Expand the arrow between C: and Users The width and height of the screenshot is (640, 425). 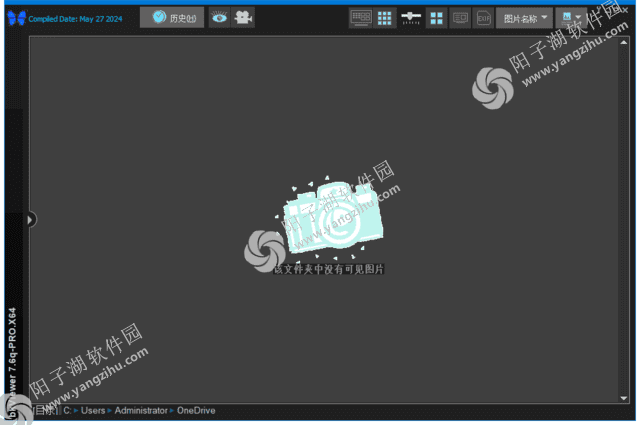[x=76, y=411]
